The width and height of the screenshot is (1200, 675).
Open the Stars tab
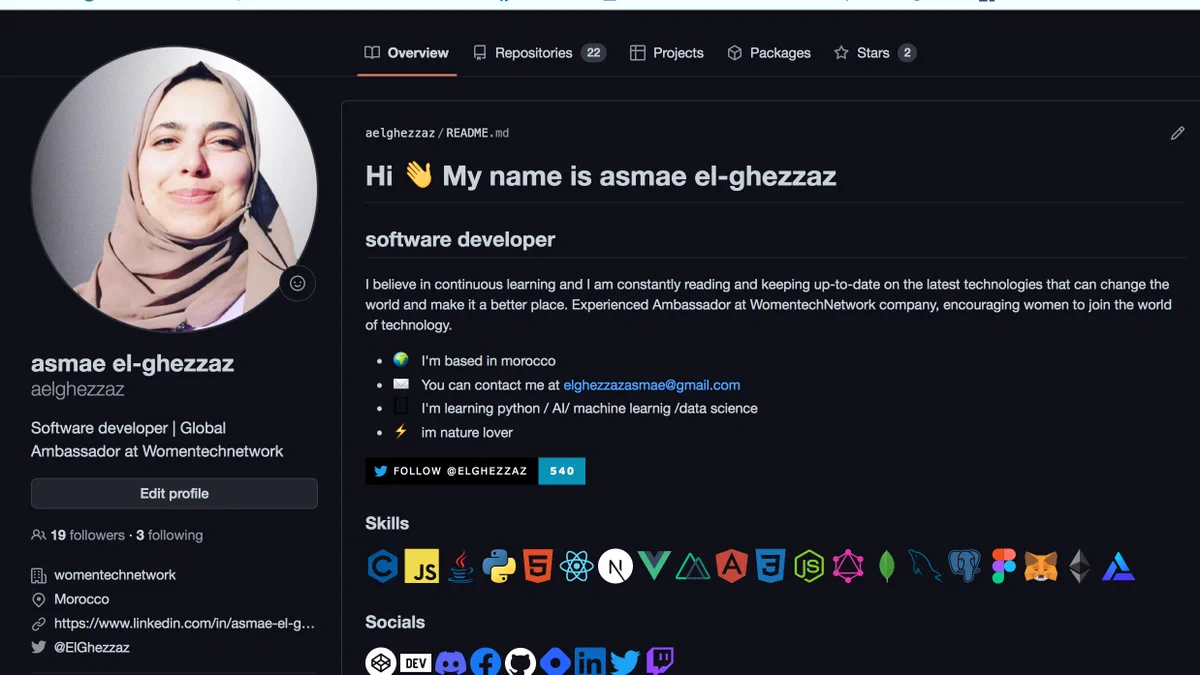coord(874,53)
